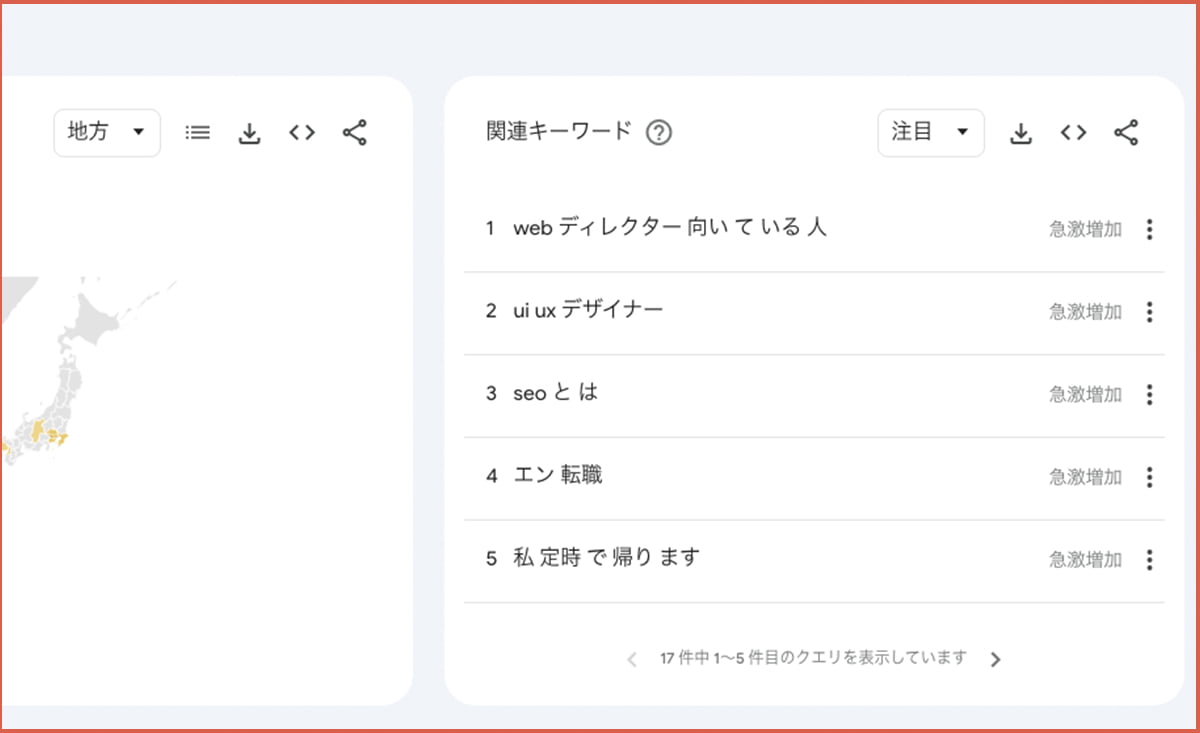The width and height of the screenshot is (1200, 733).
Task: Click the 'エン 転職' related keyword
Action: [557, 476]
